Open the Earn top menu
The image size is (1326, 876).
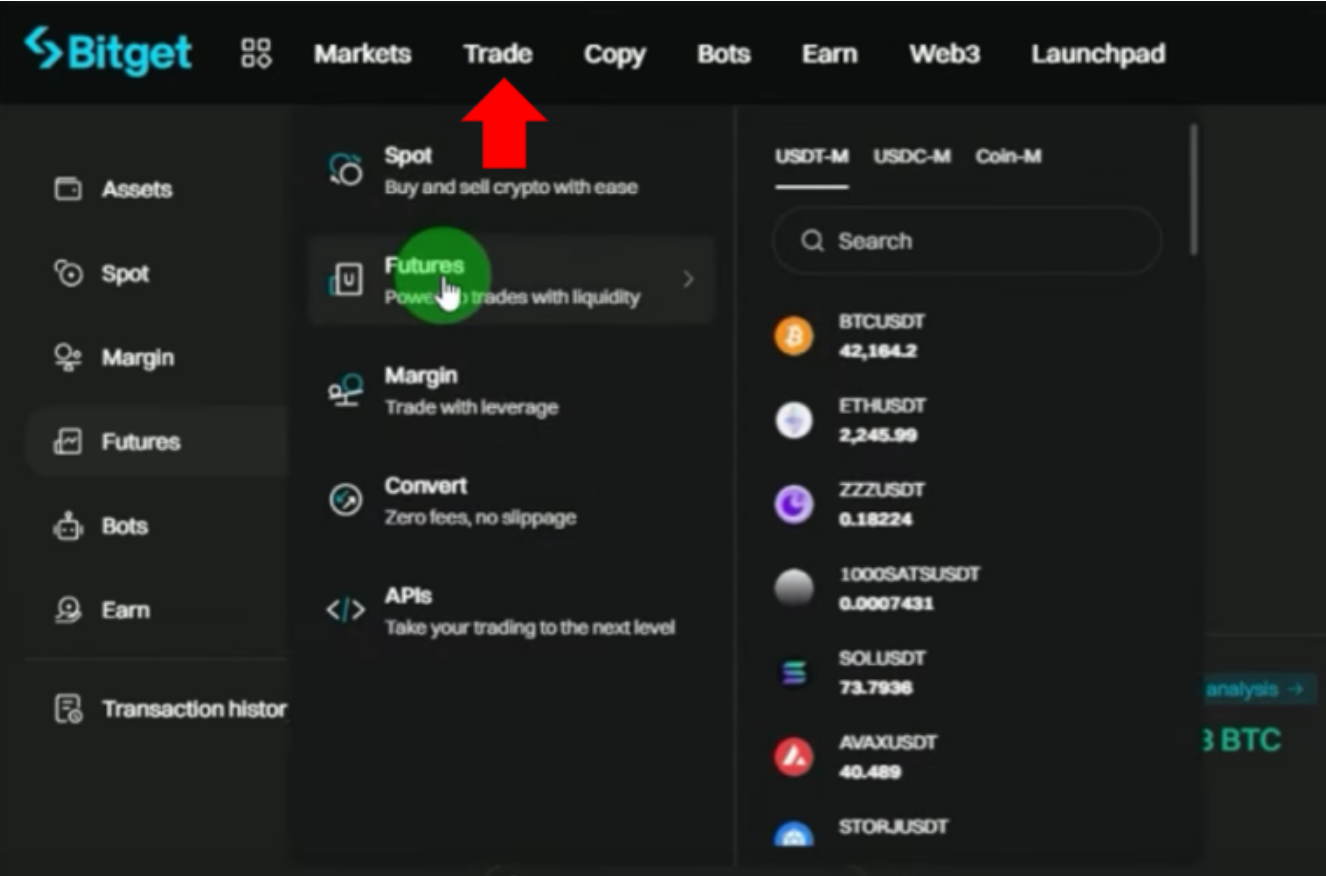(x=829, y=54)
